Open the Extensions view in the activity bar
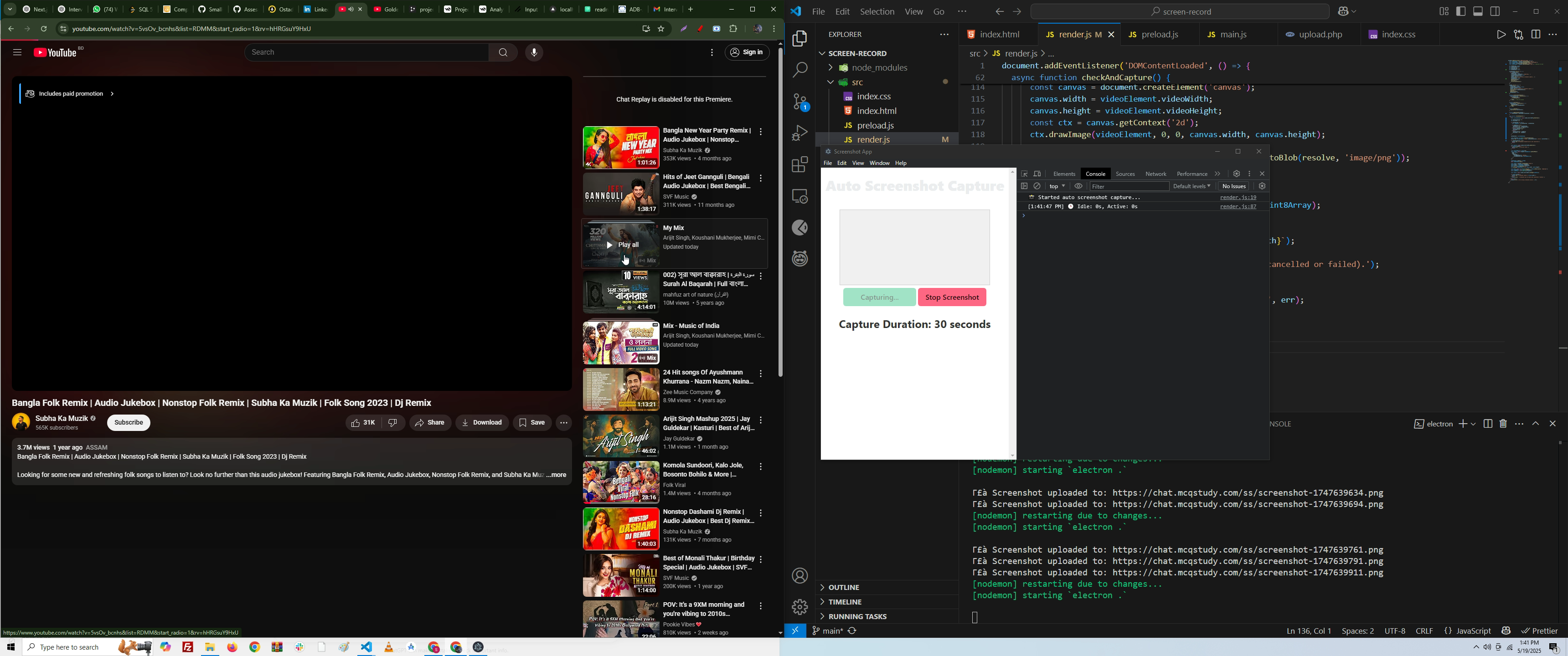 click(800, 165)
